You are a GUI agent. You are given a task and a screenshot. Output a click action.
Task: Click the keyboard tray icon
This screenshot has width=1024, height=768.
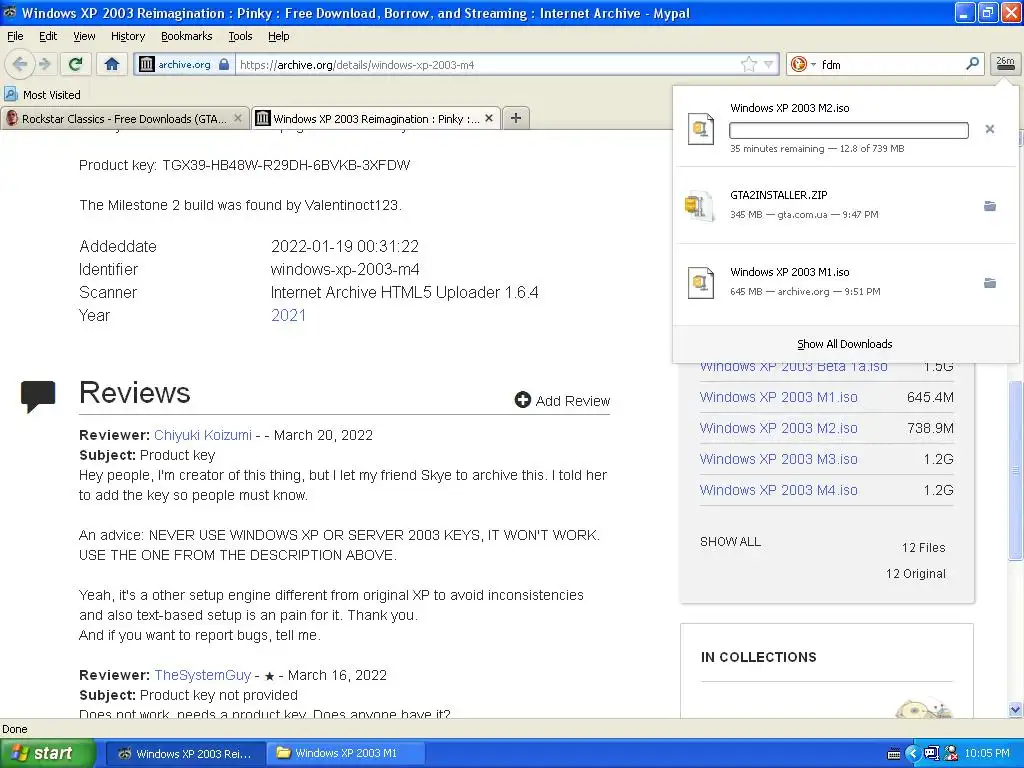pos(893,754)
